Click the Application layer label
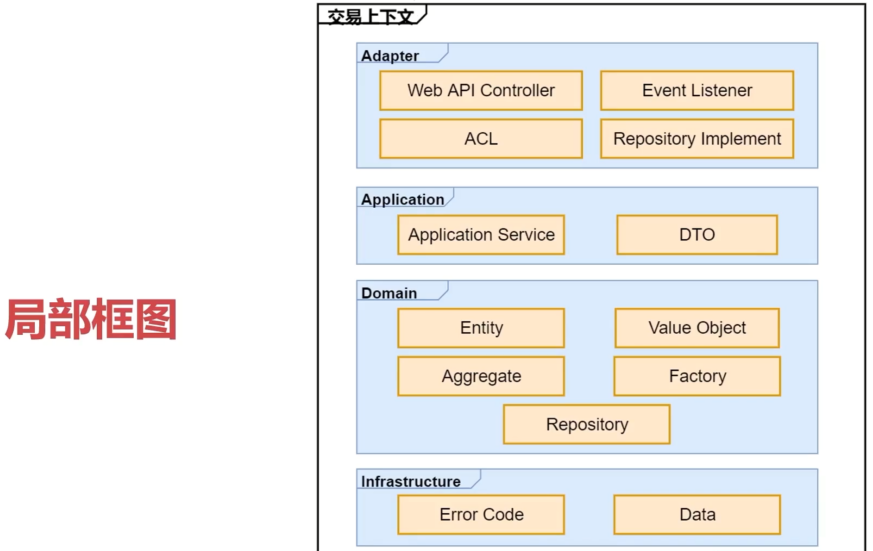The width and height of the screenshot is (873, 551). tap(403, 199)
